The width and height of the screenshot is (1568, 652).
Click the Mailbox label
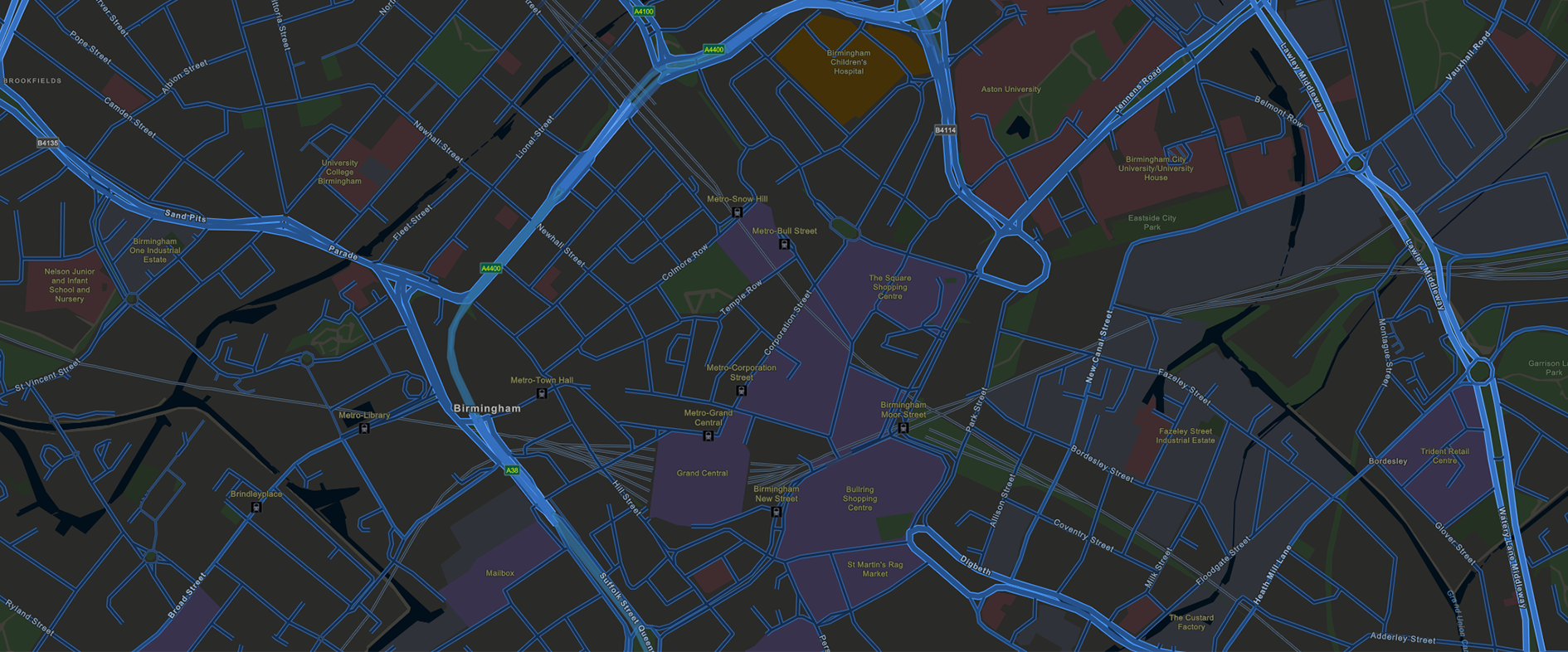coord(500,573)
